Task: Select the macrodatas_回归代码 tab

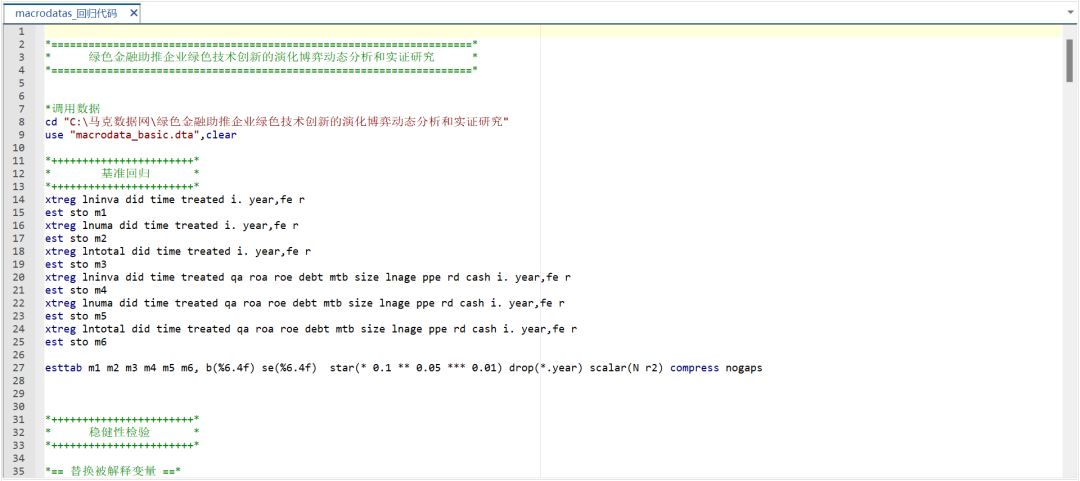Action: 70,13
